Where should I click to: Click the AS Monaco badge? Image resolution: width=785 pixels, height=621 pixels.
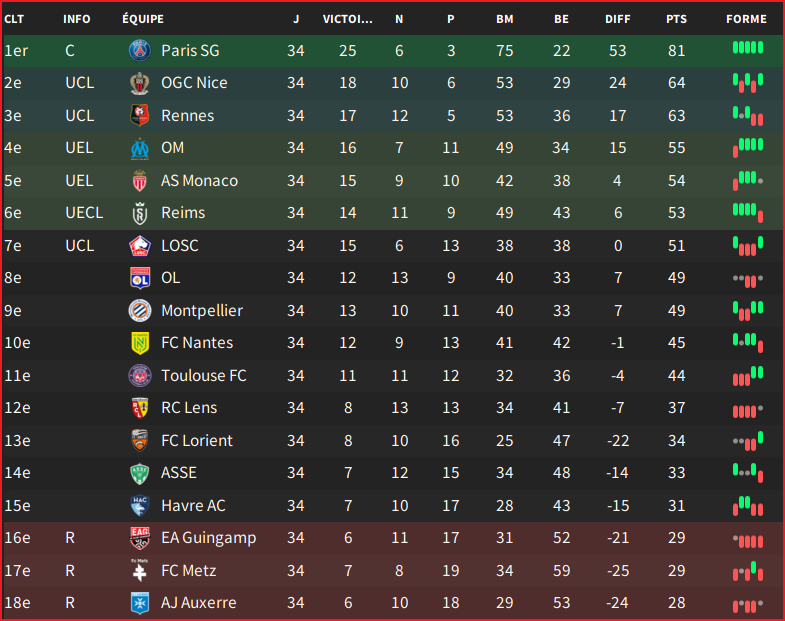[140, 181]
